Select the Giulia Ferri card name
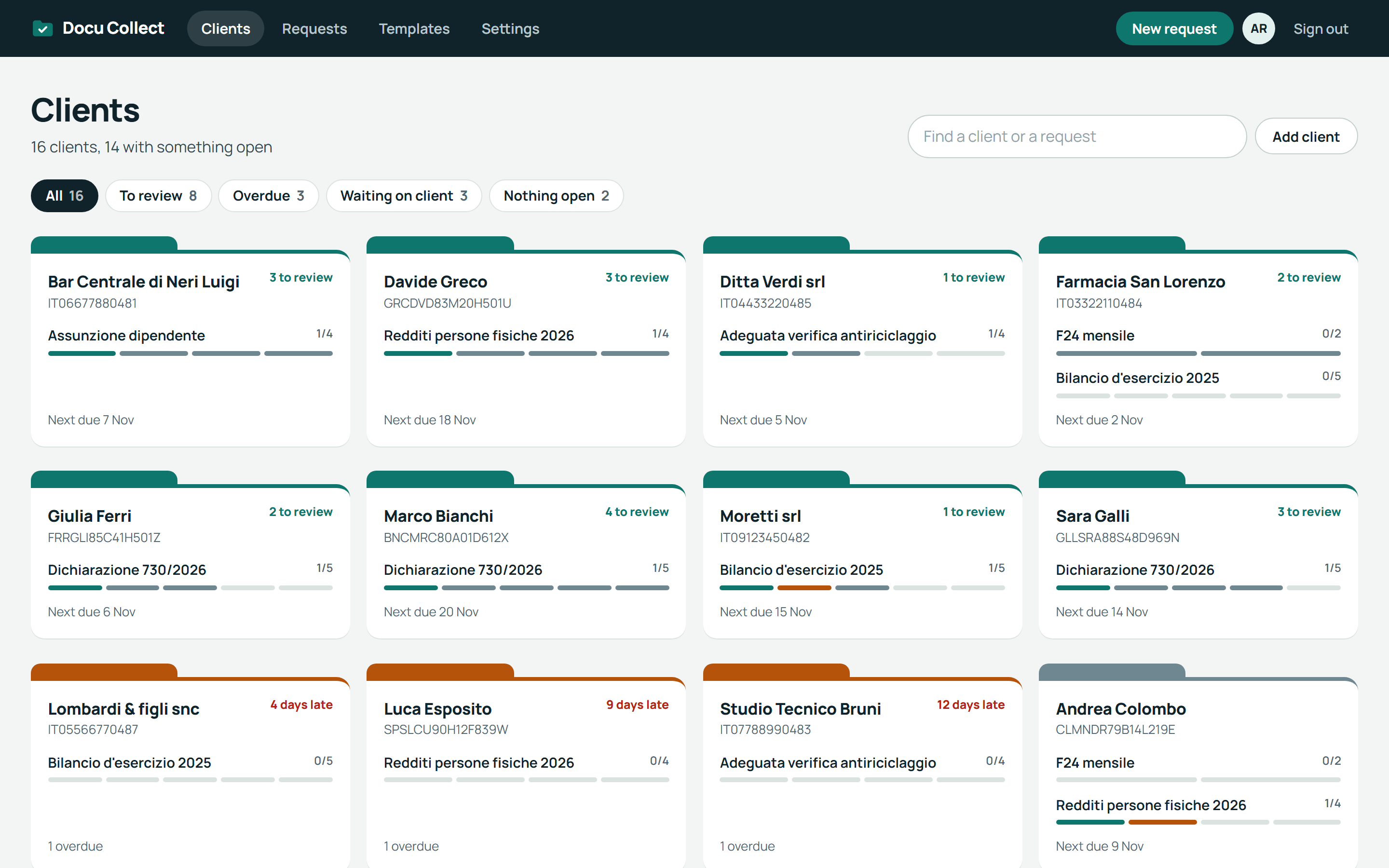1389x868 pixels. 90,515
